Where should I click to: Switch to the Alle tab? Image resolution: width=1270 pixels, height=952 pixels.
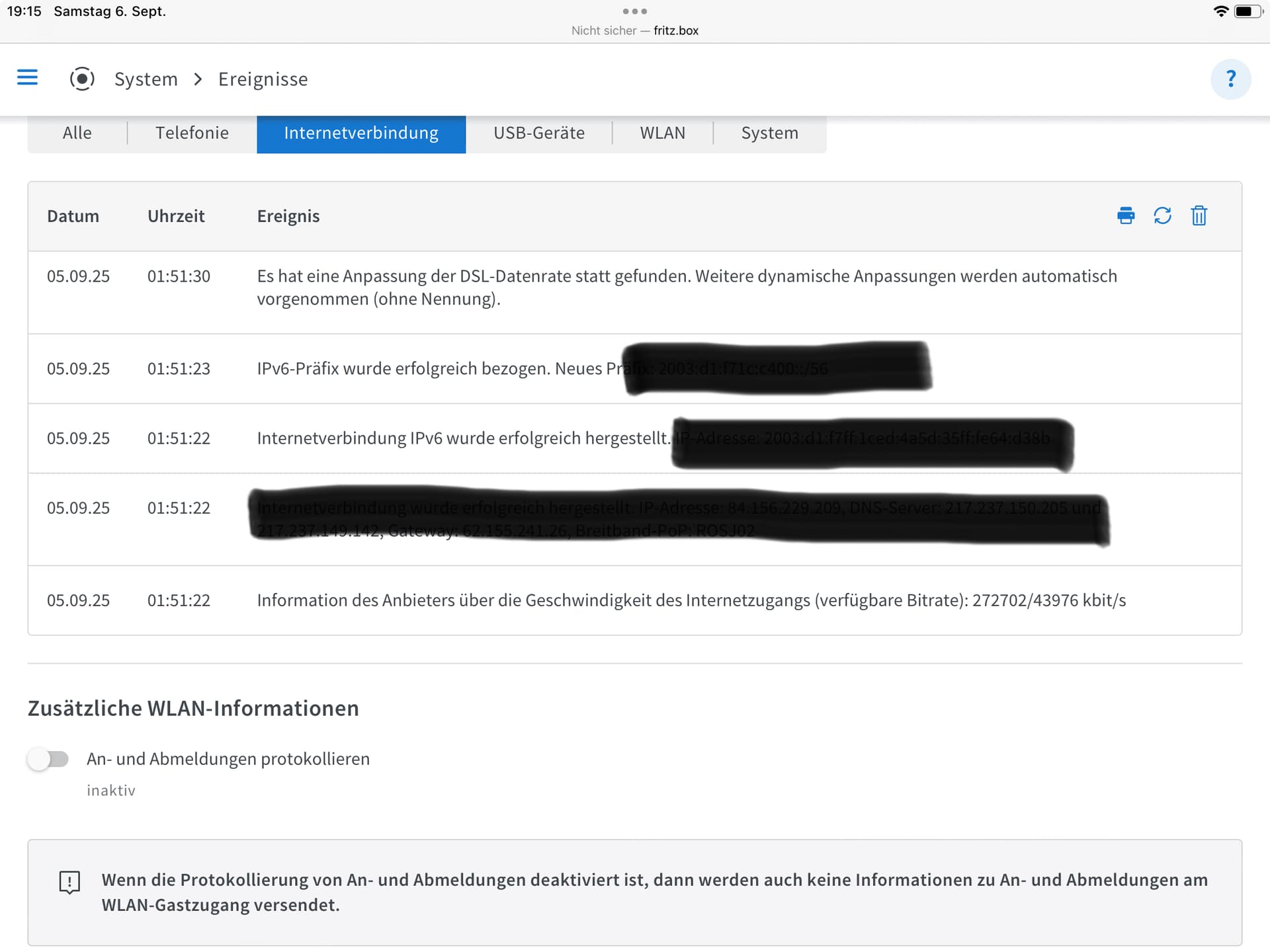[77, 134]
